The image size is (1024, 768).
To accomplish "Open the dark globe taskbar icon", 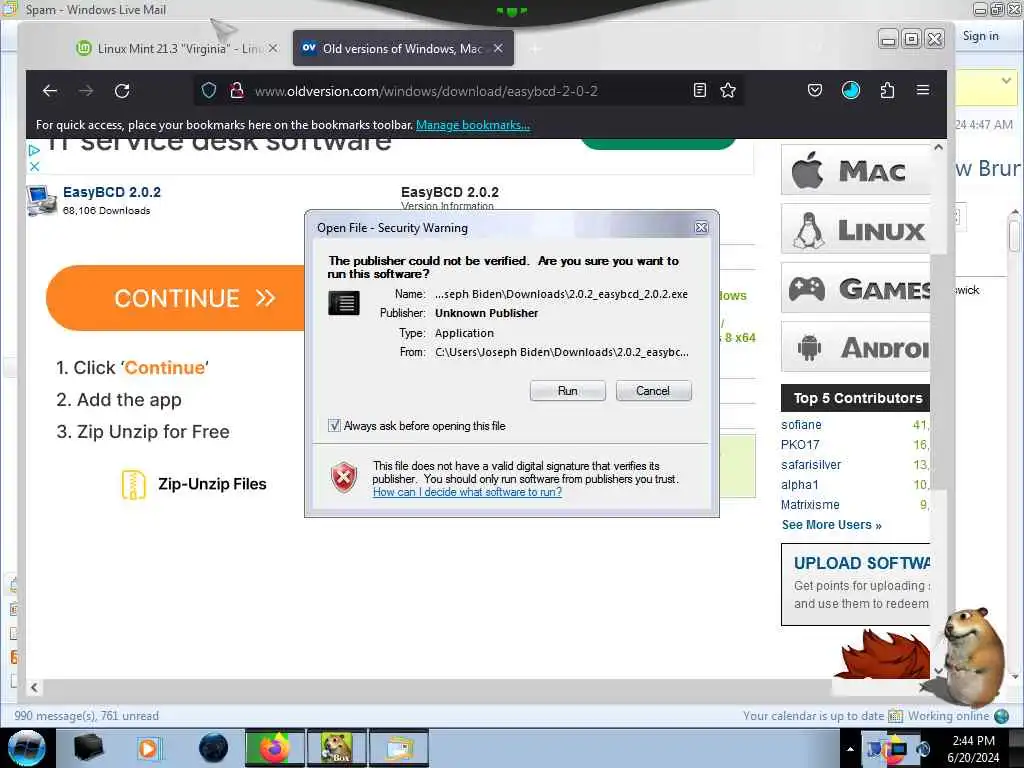I will [214, 748].
